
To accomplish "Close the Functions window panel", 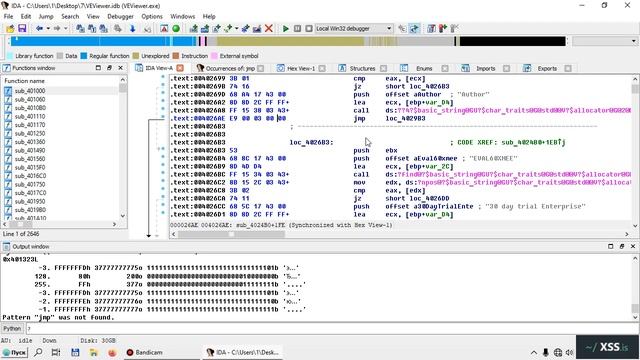I will pyautogui.click(x=121, y=68).
